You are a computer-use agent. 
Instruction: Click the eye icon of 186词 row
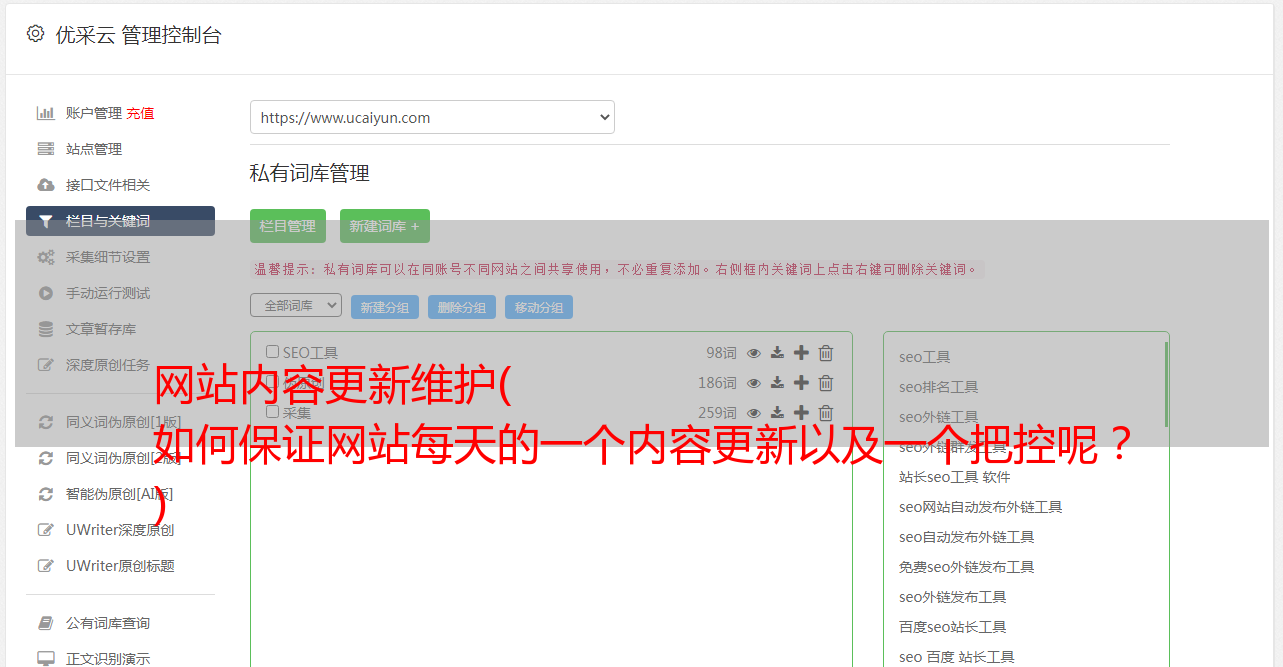[x=754, y=383]
